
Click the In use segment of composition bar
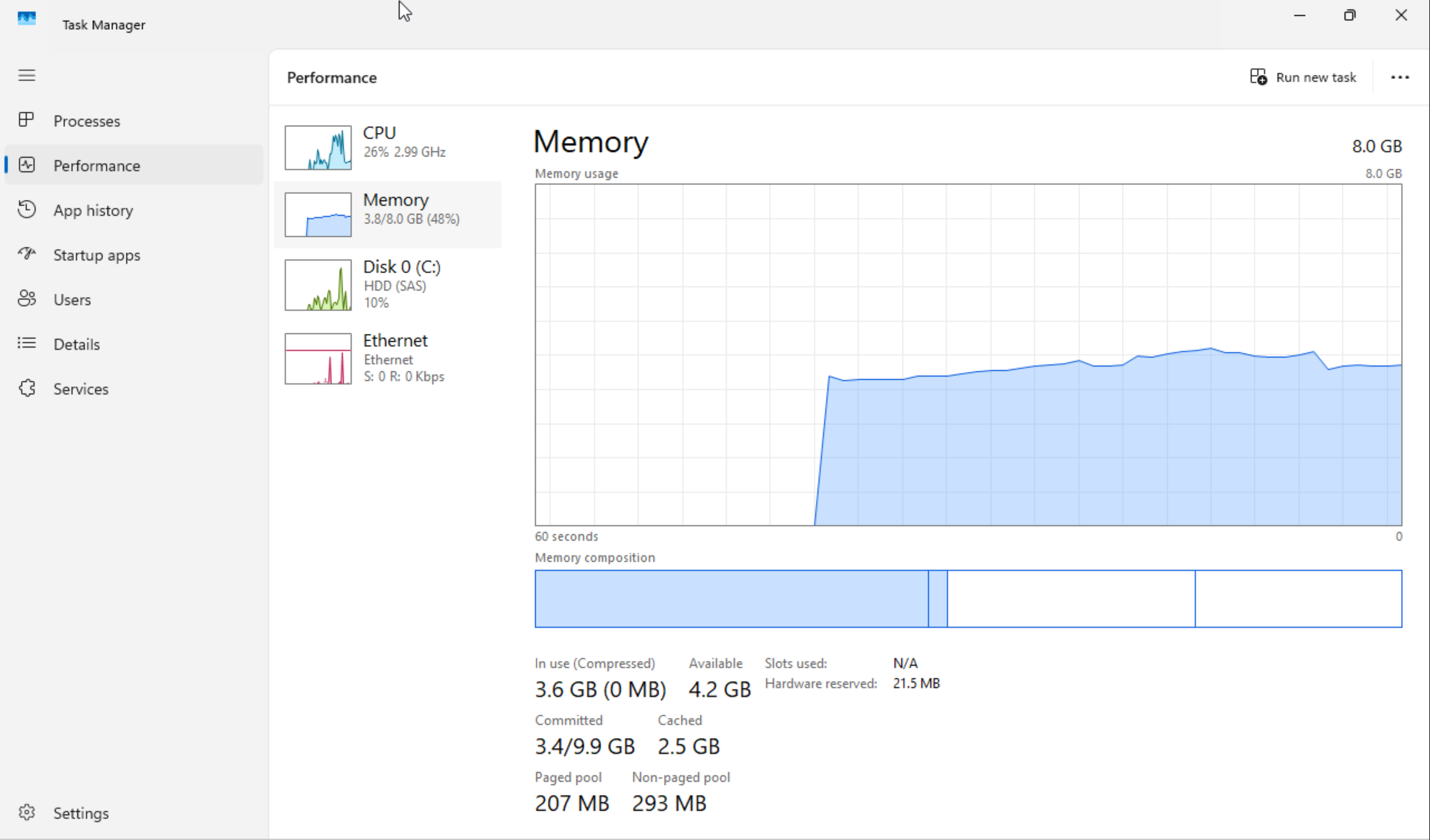point(731,599)
